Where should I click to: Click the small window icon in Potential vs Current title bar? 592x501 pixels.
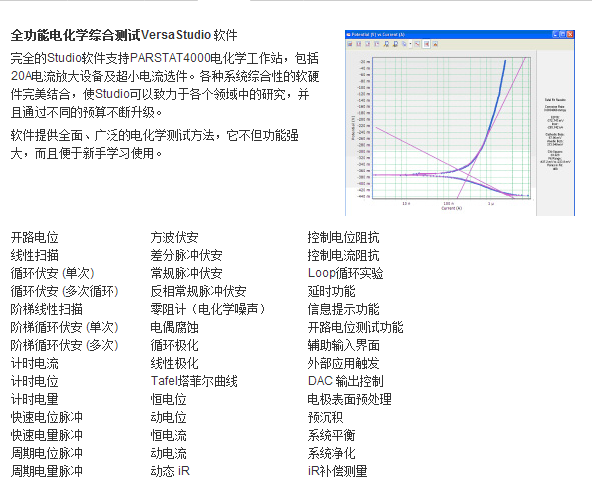(348, 34)
